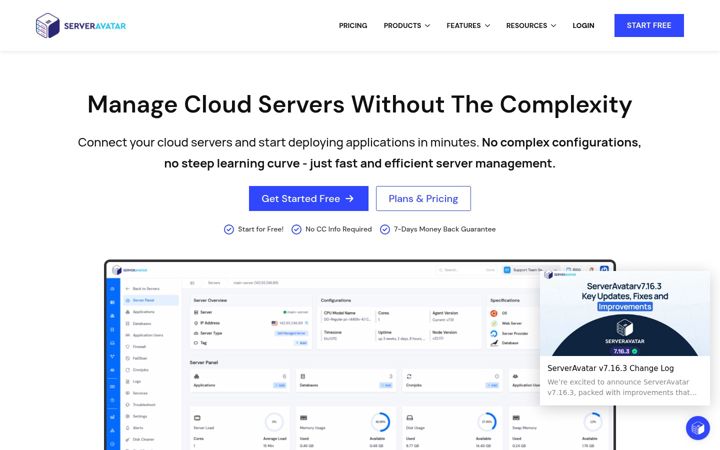This screenshot has width=720, height=450.
Task: Select Troubleshoot in dashboard sidebar
Action: (x=141, y=405)
